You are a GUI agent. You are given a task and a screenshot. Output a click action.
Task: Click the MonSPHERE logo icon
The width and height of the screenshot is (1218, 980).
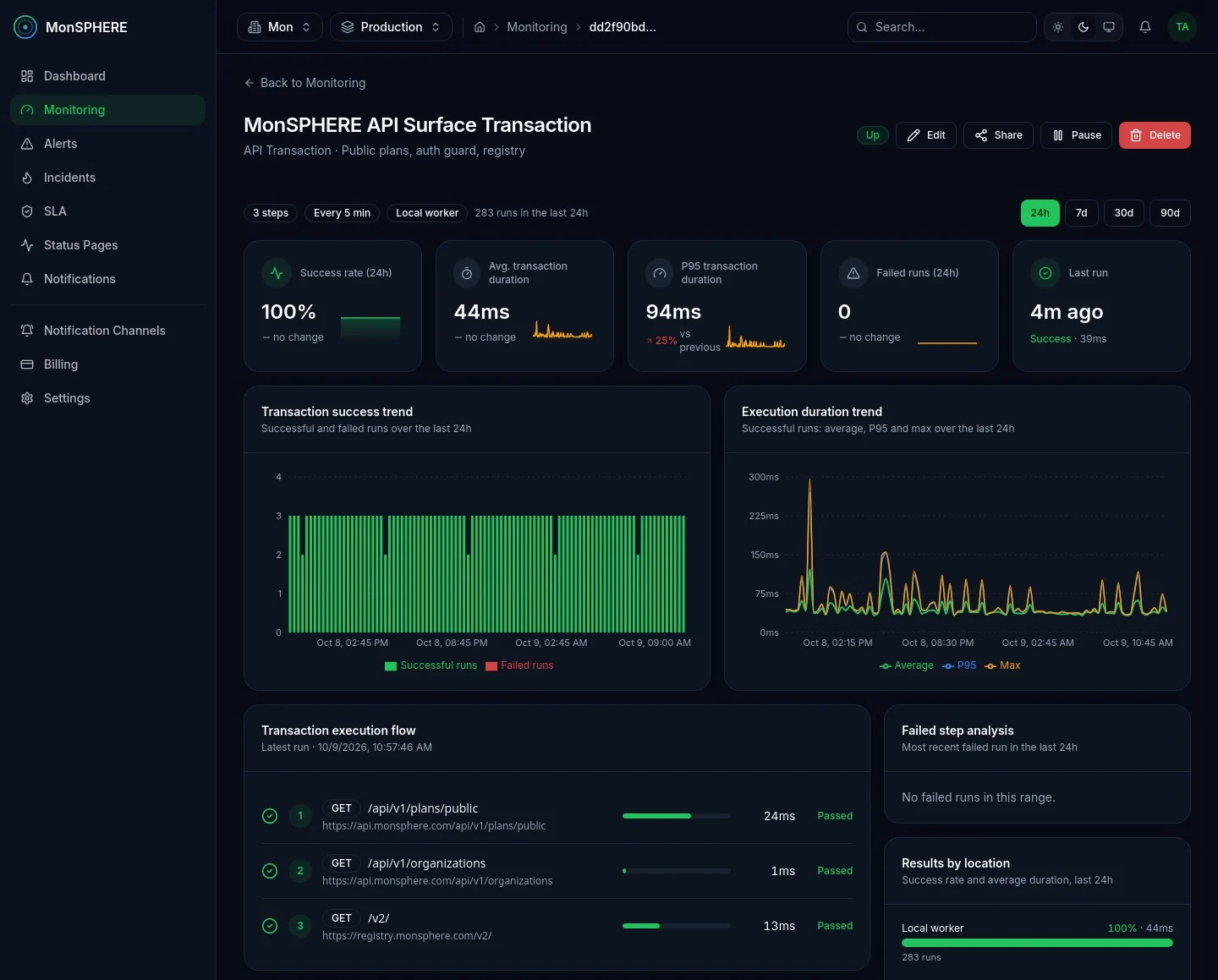coord(25,27)
